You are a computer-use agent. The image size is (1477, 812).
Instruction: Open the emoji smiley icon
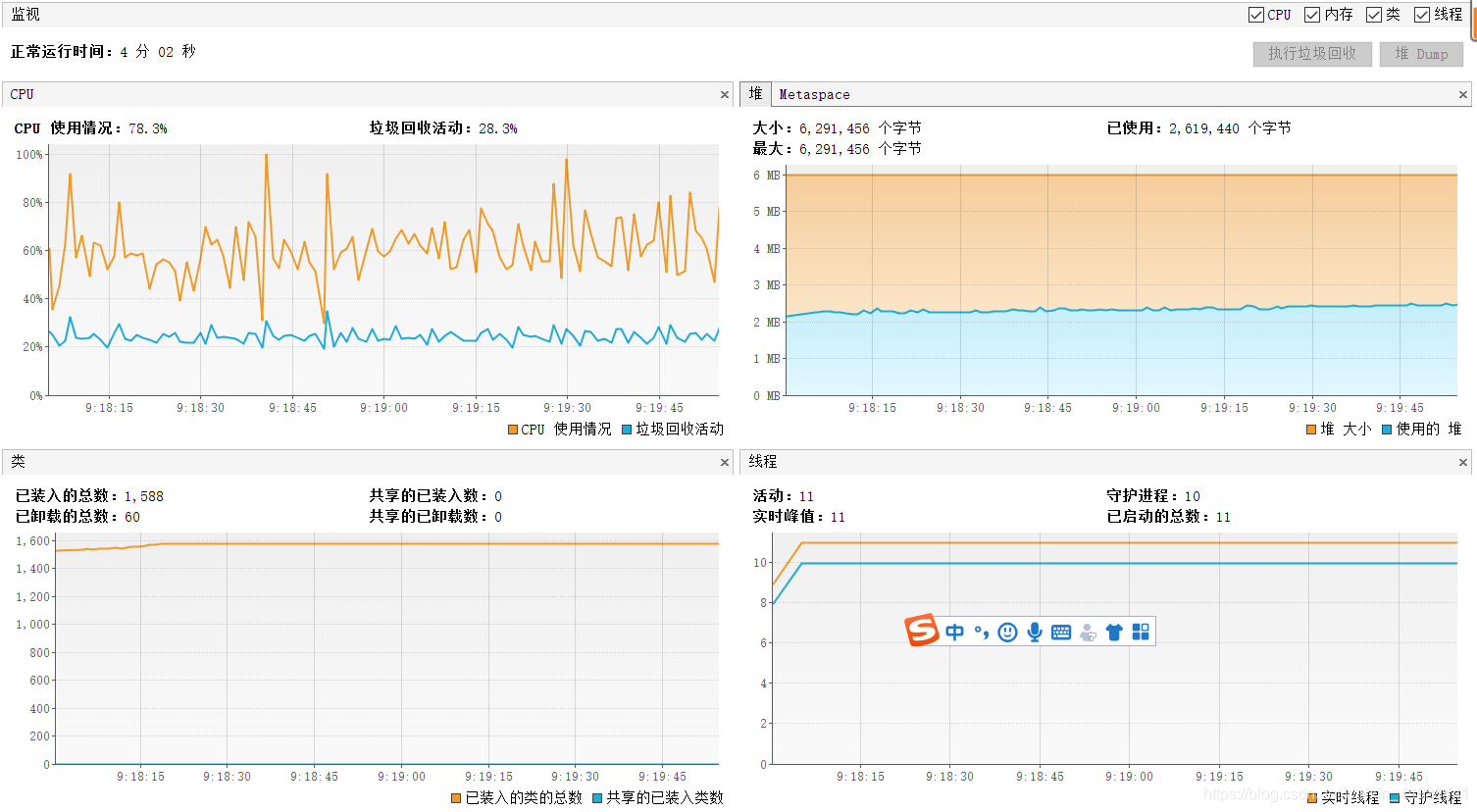click(x=1007, y=633)
